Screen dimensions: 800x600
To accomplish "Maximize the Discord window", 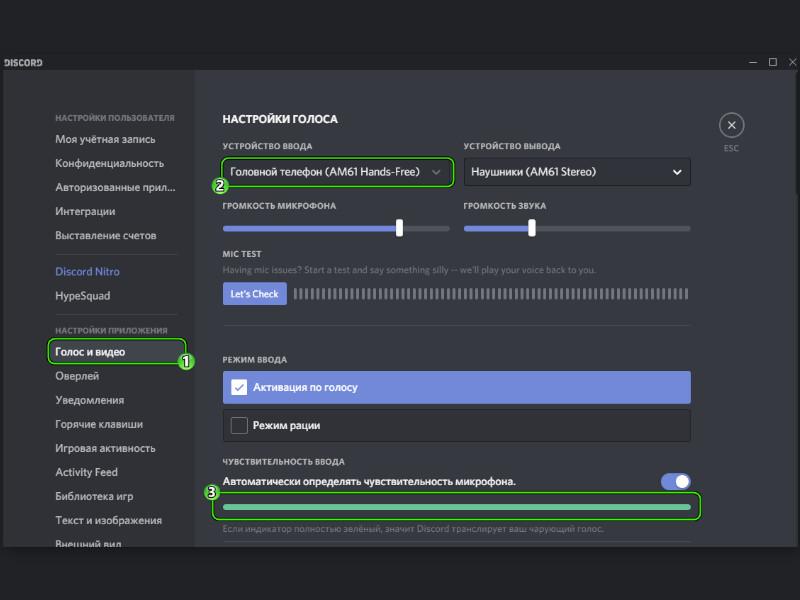I will coord(773,62).
